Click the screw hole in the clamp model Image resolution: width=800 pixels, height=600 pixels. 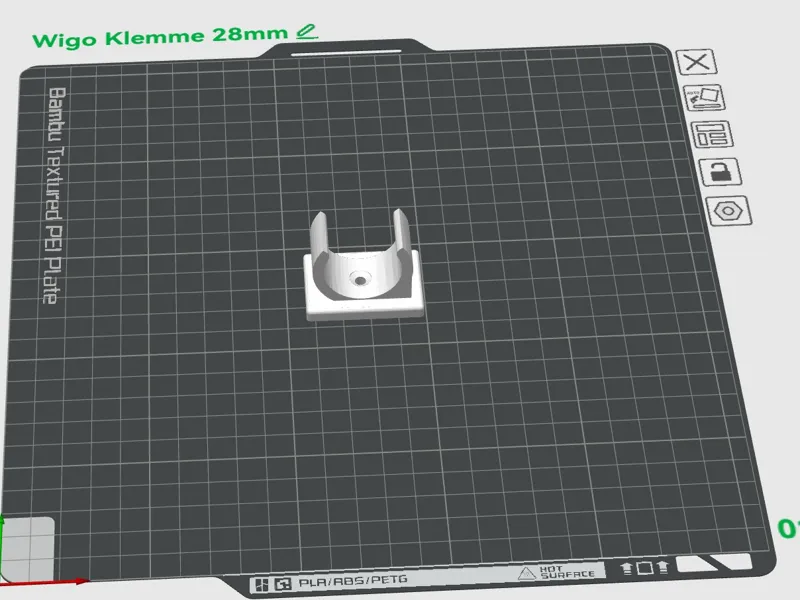pyautogui.click(x=360, y=280)
